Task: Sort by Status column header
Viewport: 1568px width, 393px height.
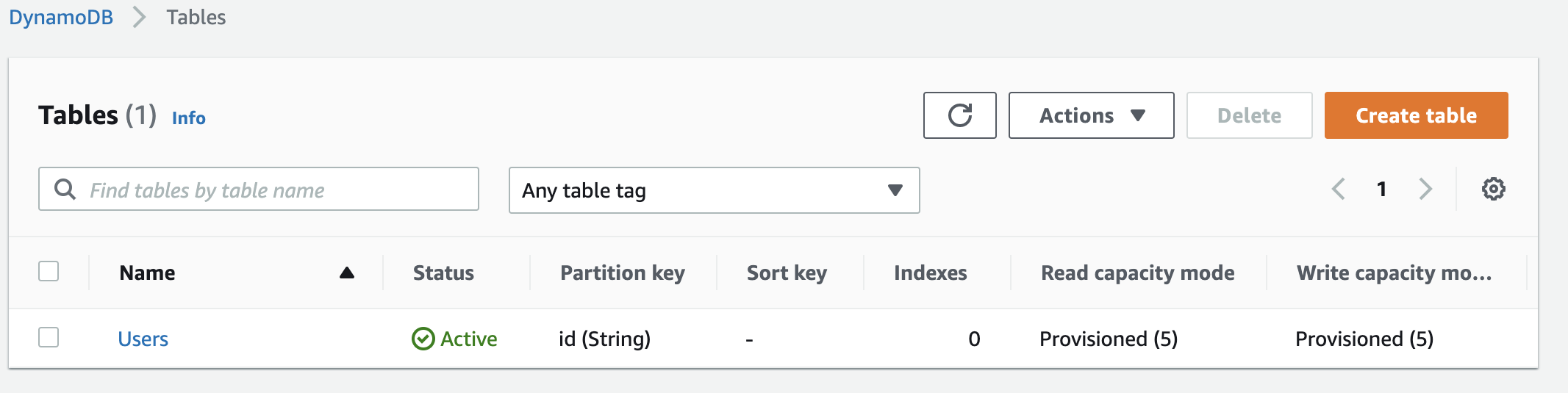Action: (x=443, y=273)
